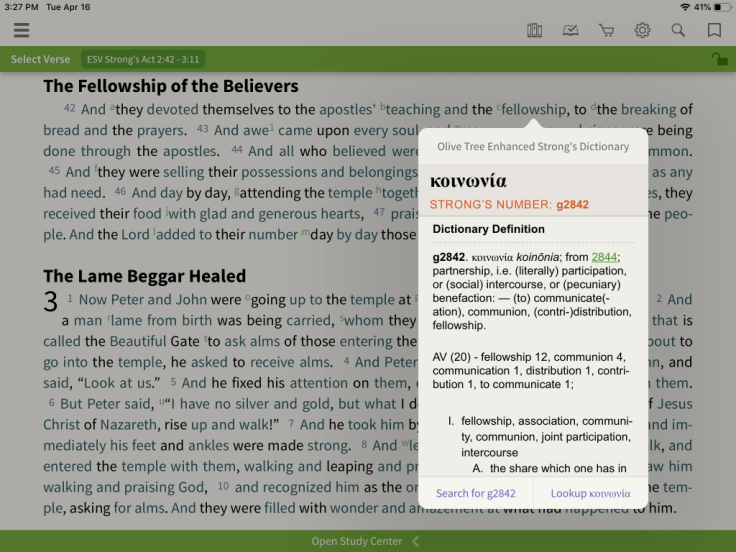The image size is (736, 552).
Task: Tap the word fellowship in verse 42
Action: [533, 109]
